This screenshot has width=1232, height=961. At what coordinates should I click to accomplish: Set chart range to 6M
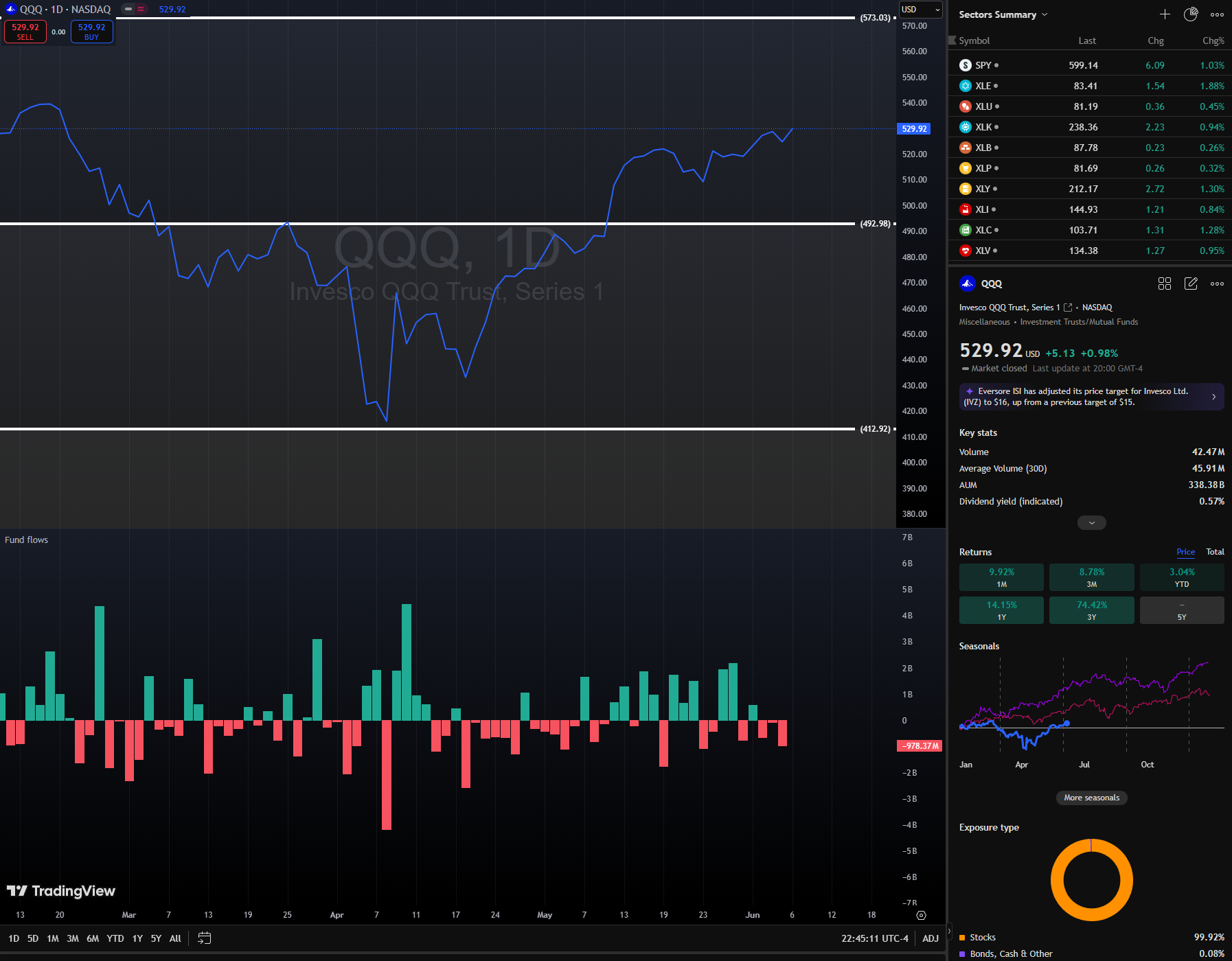(x=93, y=938)
